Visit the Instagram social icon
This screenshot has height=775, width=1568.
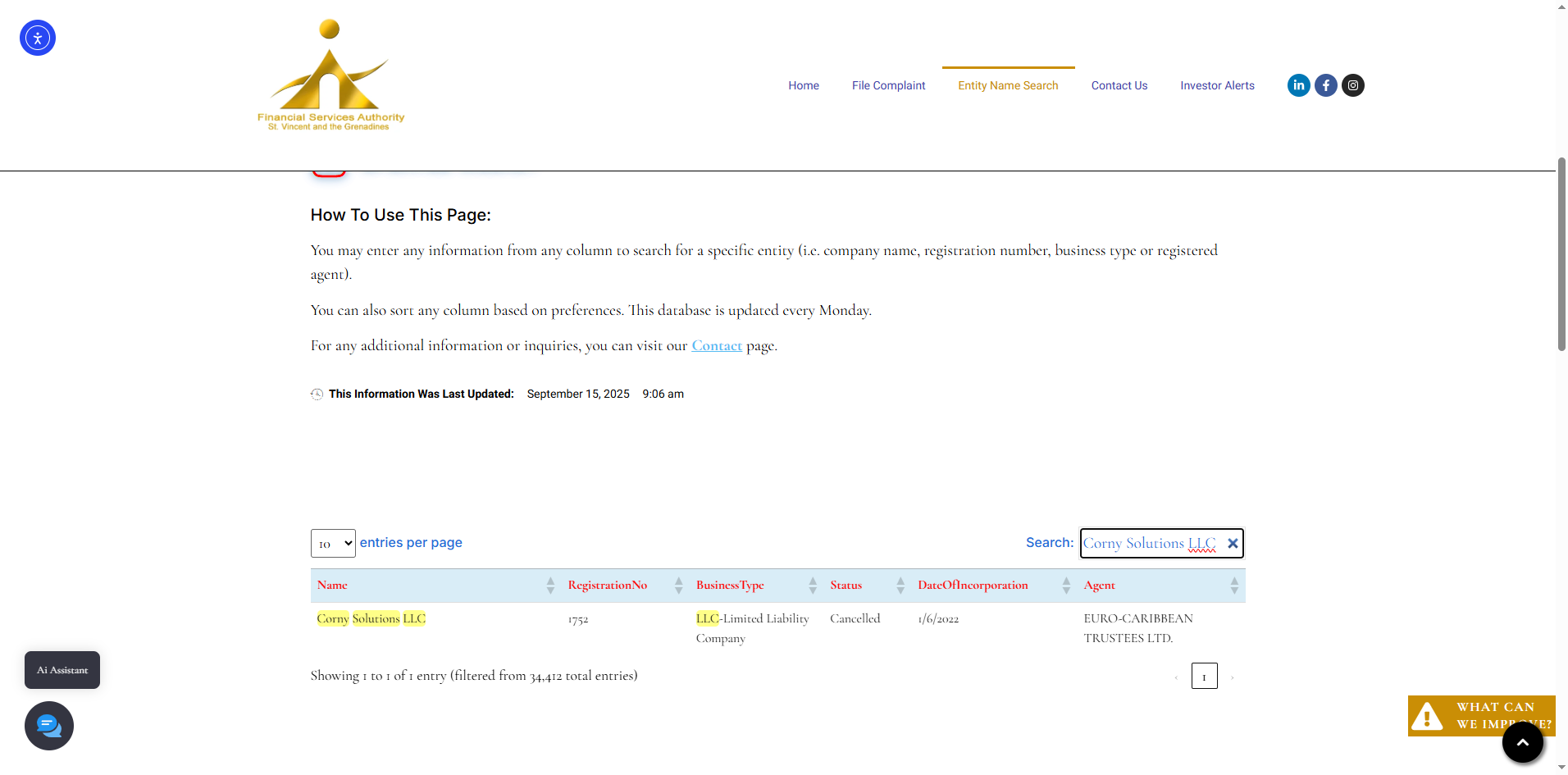coord(1353,85)
